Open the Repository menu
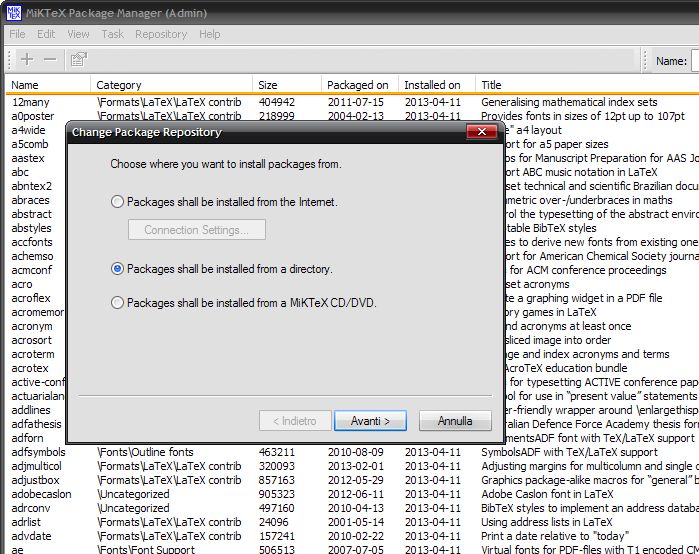Image resolution: width=699 pixels, height=554 pixels. coord(161,34)
